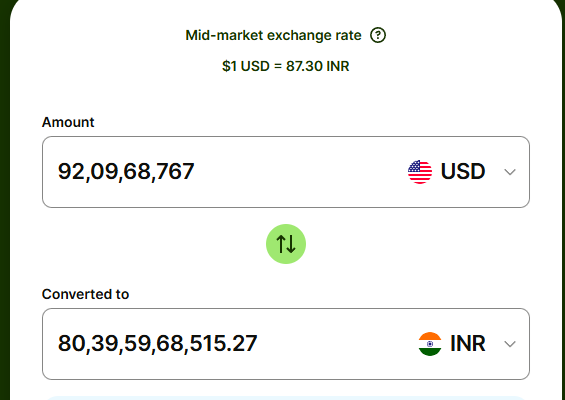Click the India flag icon

click(x=430, y=344)
